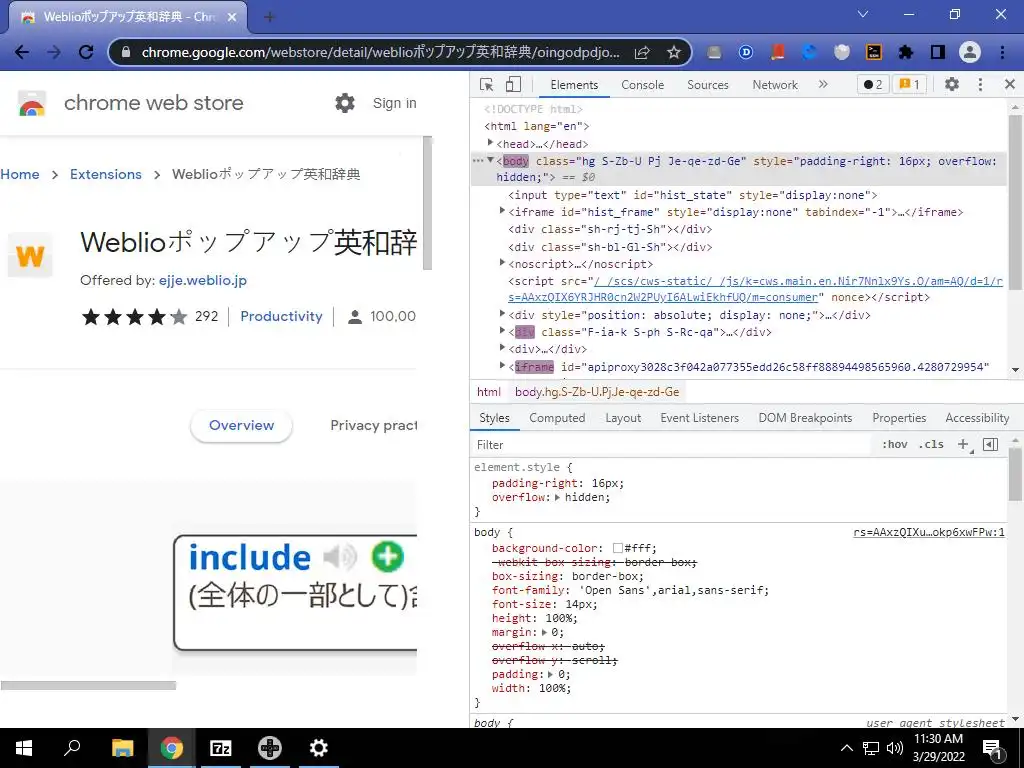Open 7-Zip from the taskbar

221,748
